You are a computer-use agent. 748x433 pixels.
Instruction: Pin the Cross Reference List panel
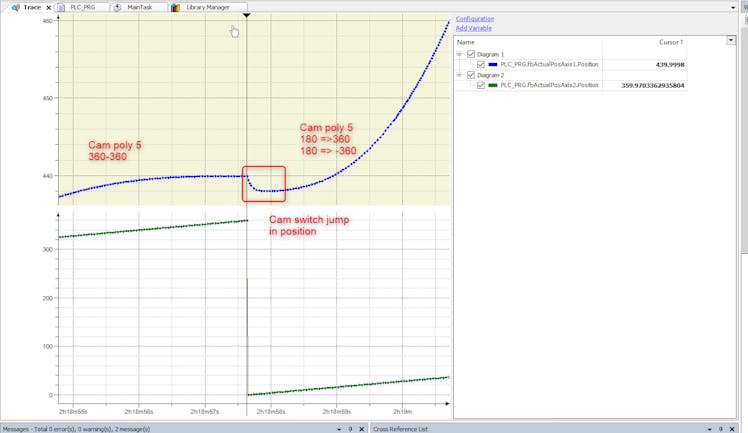(x=721, y=428)
